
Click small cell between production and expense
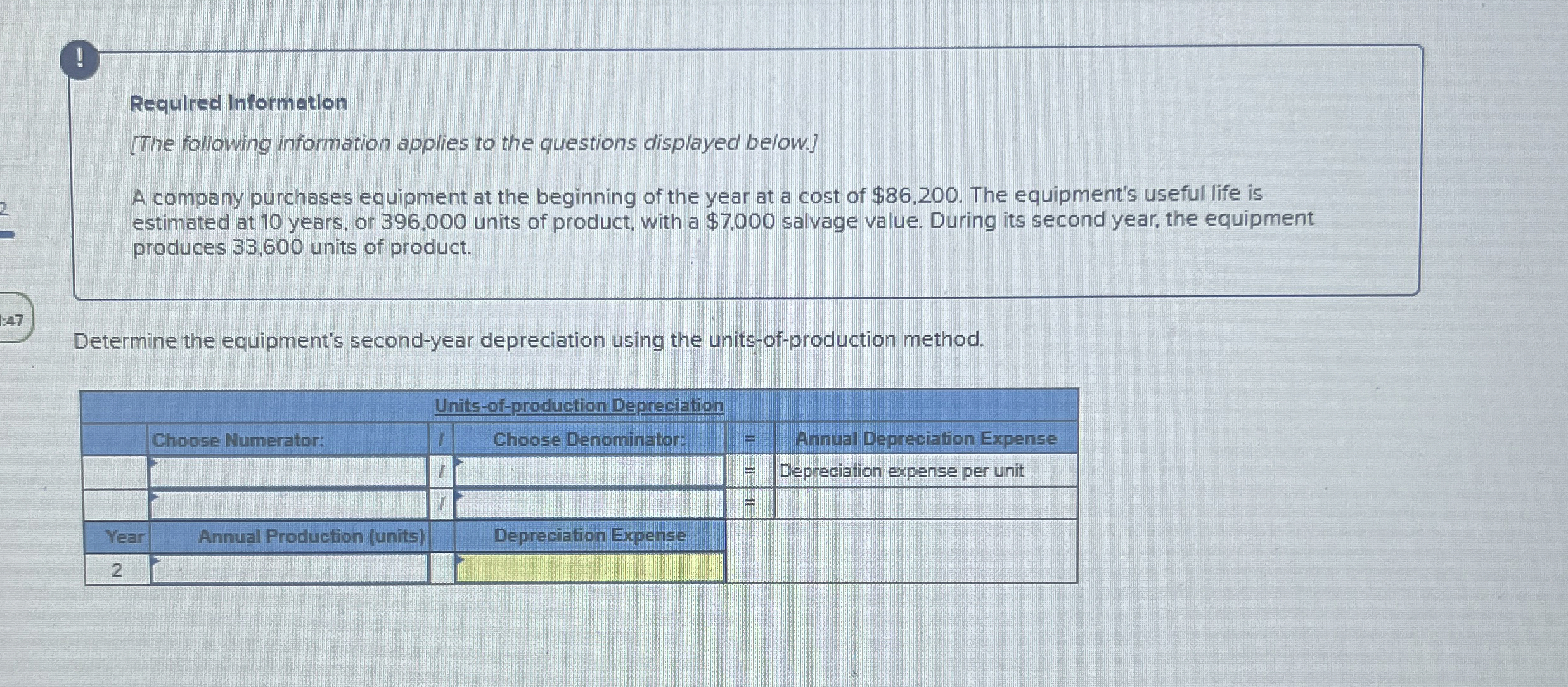pos(442,568)
